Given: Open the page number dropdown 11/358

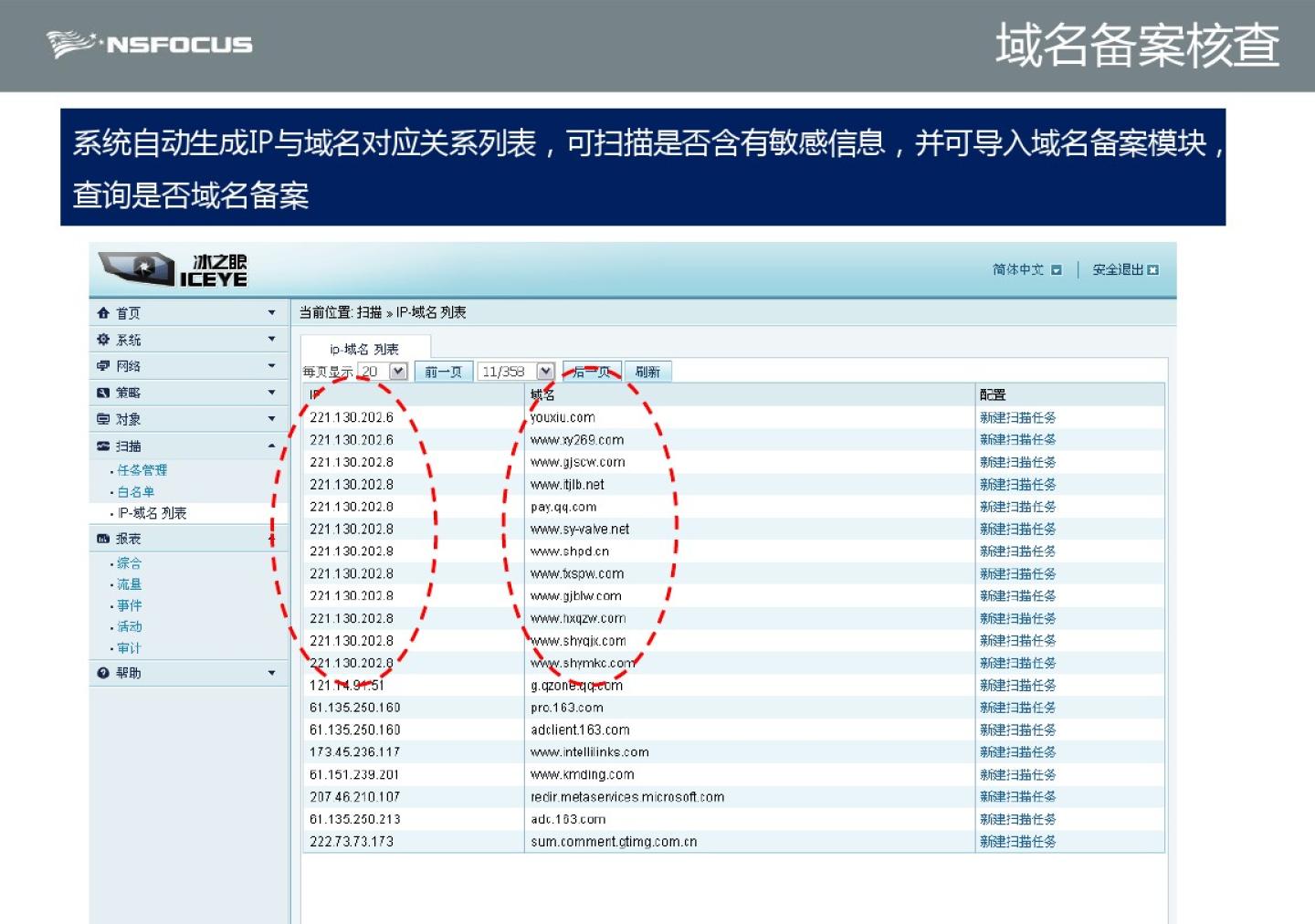Looking at the screenshot, I should (x=545, y=372).
